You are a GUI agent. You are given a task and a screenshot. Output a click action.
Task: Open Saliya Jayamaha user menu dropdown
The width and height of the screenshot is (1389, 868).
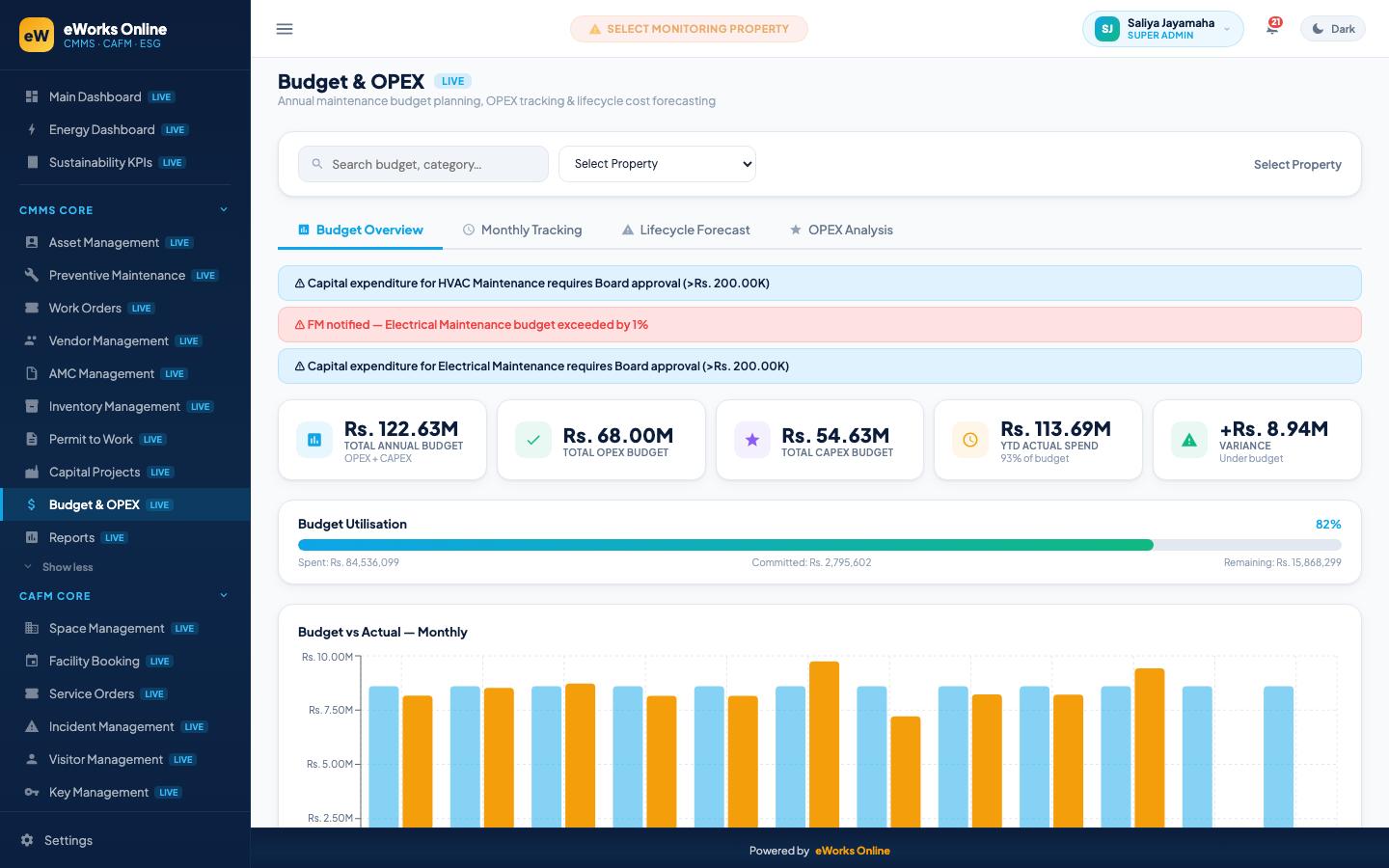(1162, 29)
